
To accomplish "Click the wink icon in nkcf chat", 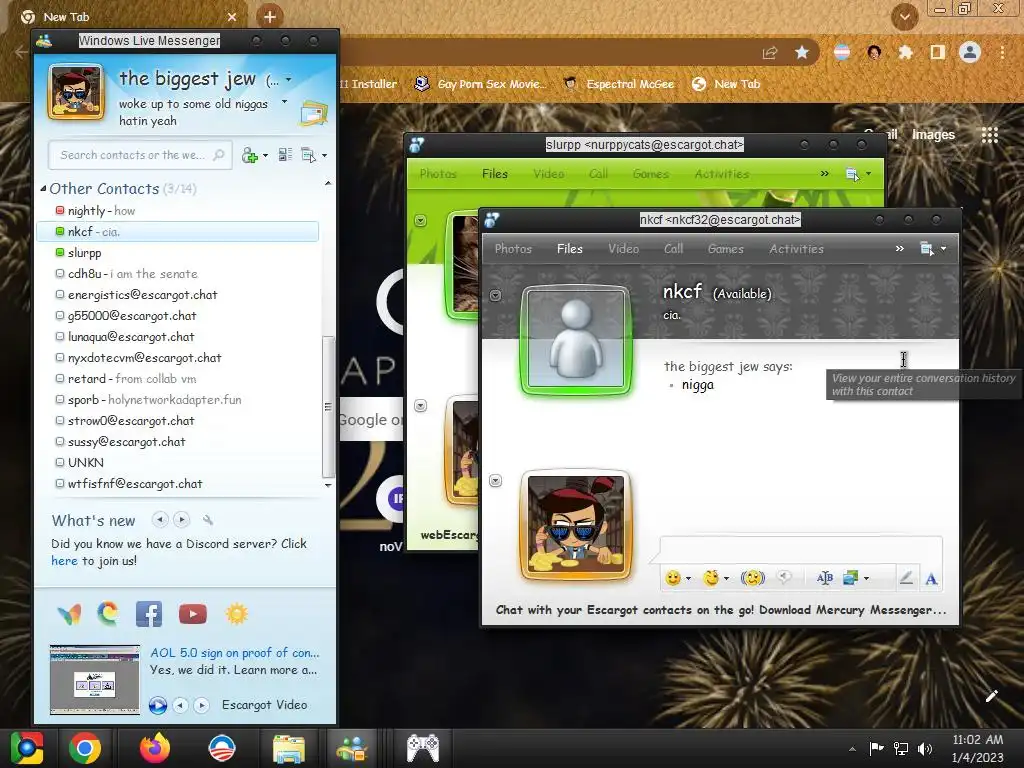I will pos(711,578).
